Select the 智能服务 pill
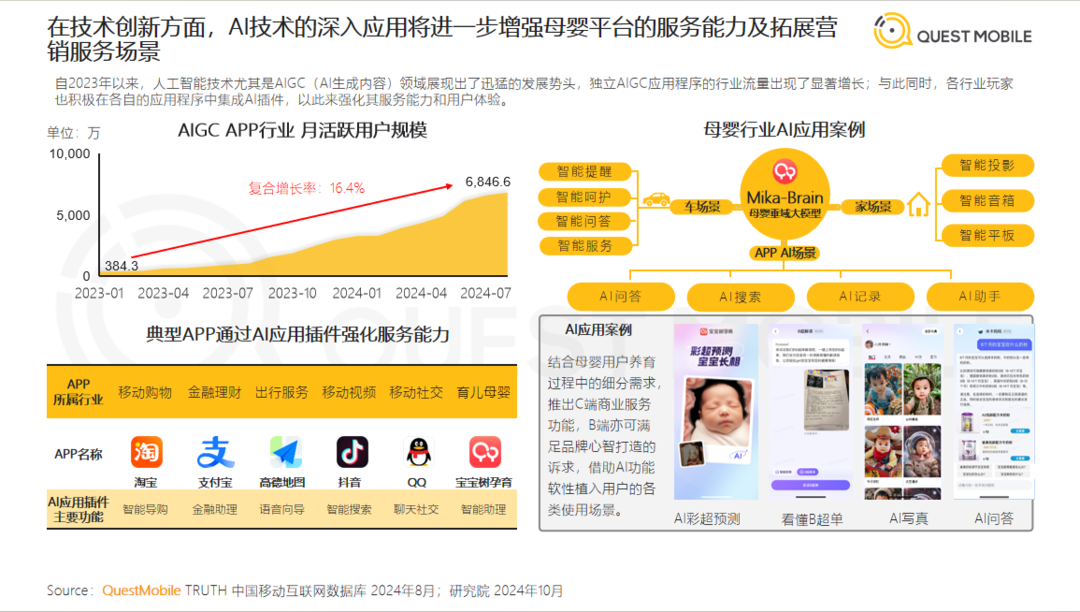1080x612 pixels. pos(585,246)
